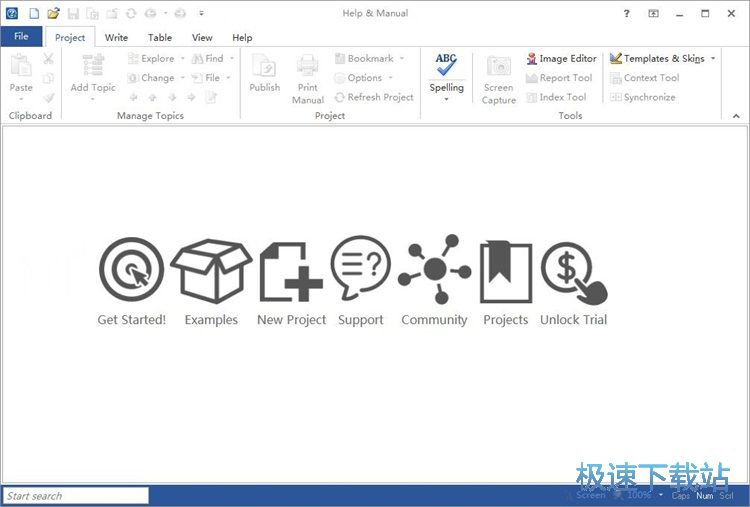750x507 pixels.
Task: Run the Spelling ABC check
Action: tap(446, 65)
